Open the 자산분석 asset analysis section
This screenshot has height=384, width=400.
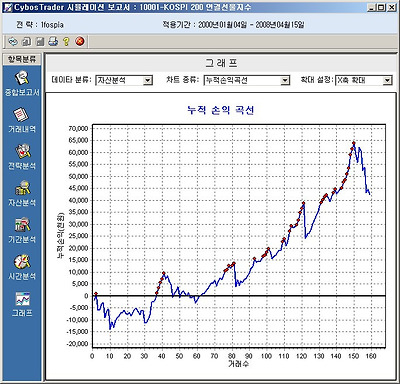(22, 194)
